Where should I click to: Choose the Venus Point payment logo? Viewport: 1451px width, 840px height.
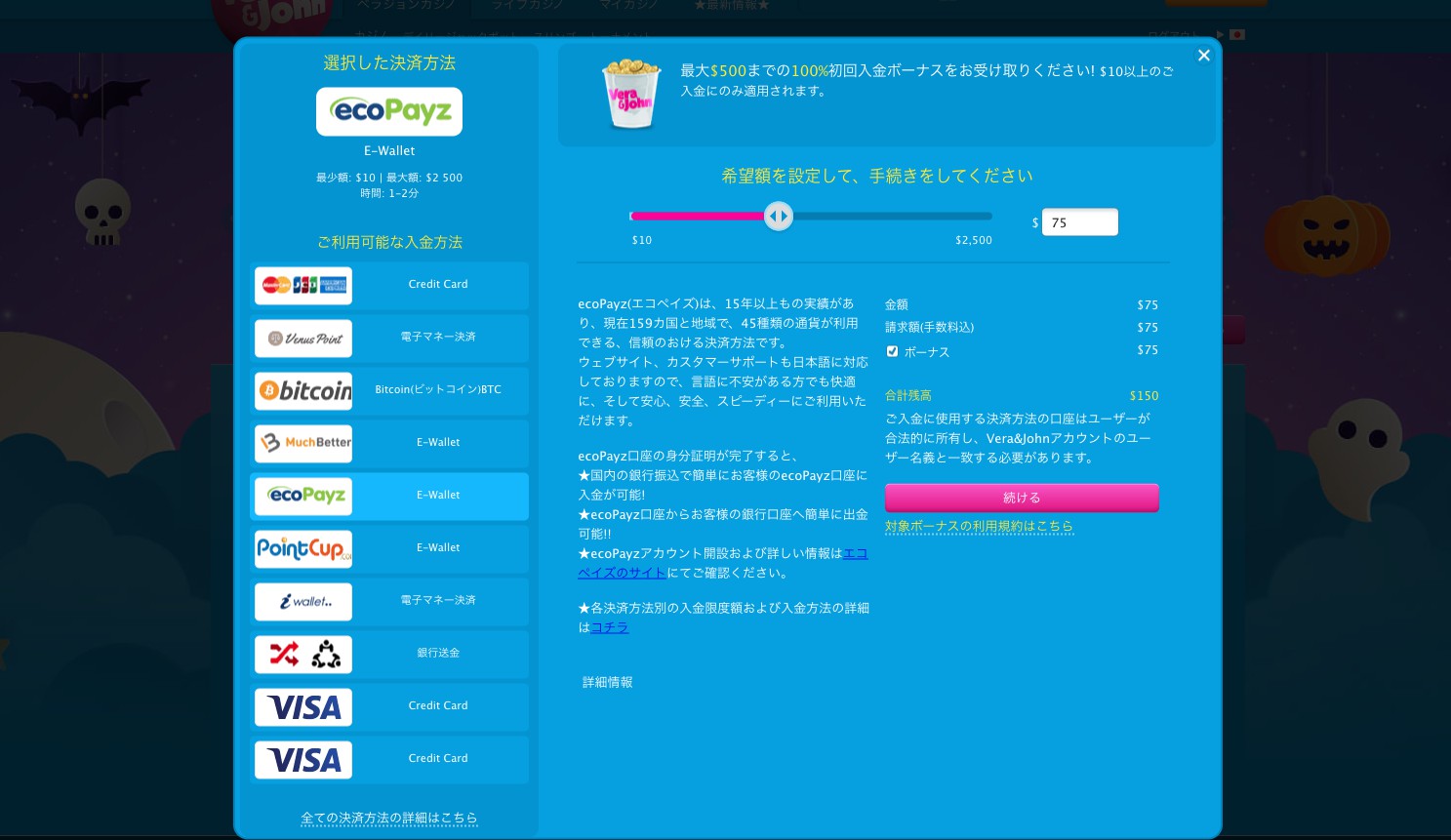(x=303, y=338)
